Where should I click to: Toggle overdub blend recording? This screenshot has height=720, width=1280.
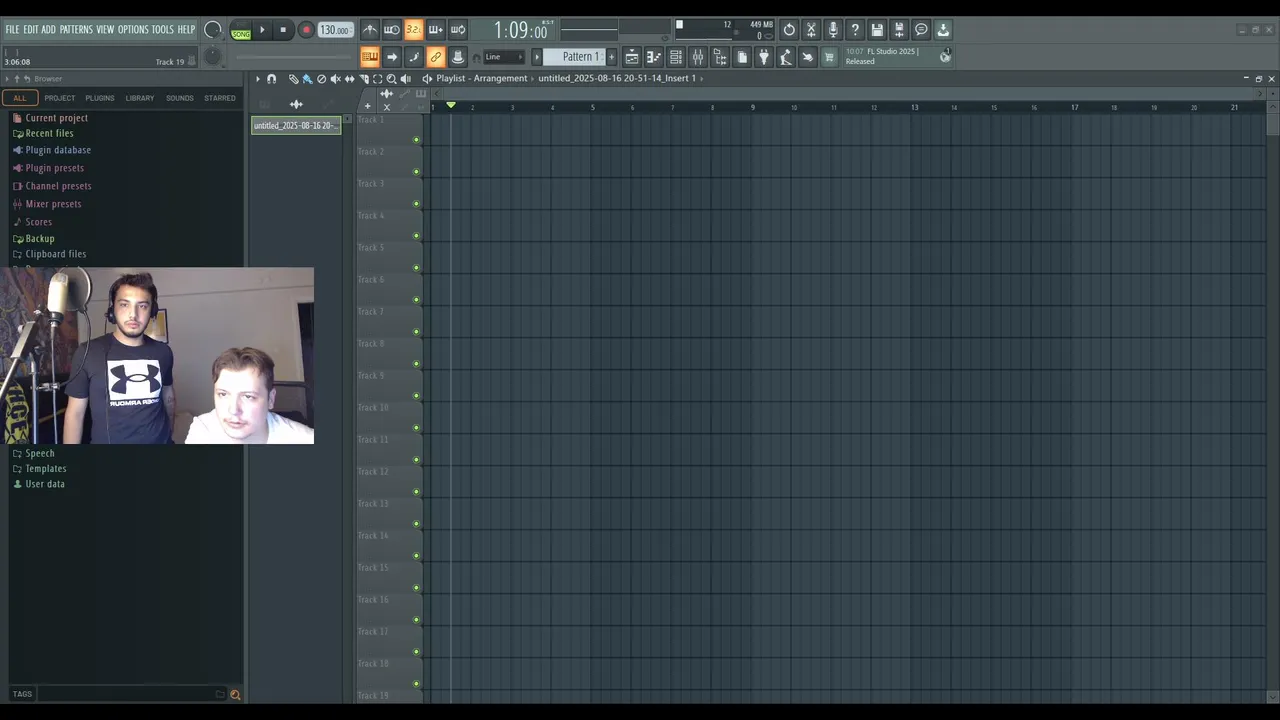(x=436, y=29)
